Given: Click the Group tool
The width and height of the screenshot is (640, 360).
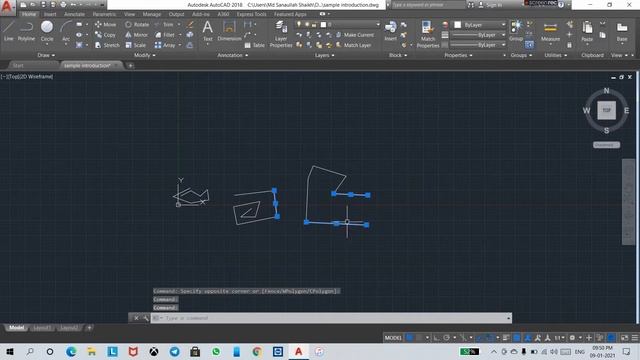Looking at the screenshot, I should 516,31.
